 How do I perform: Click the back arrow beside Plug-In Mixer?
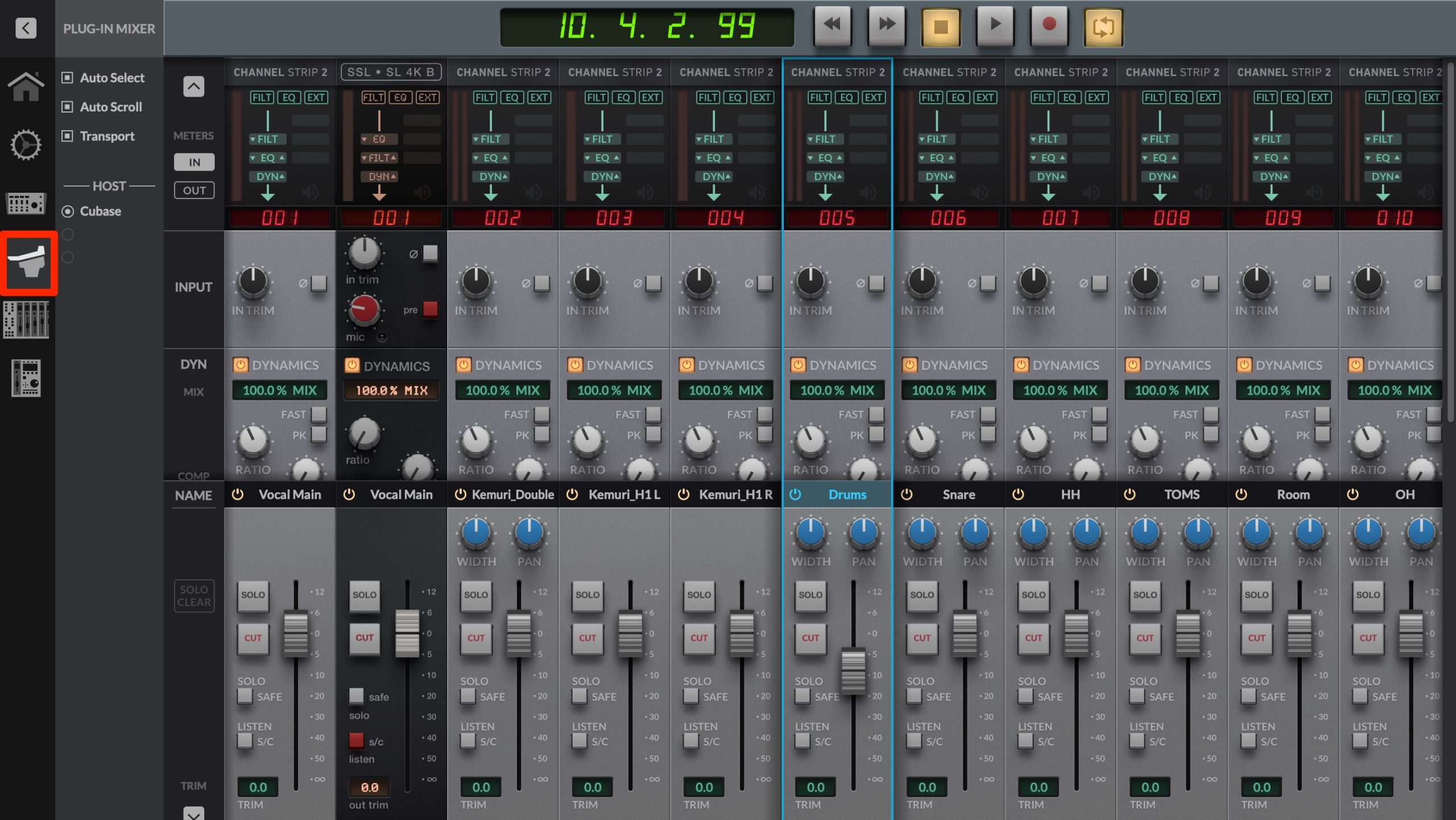tap(26, 27)
